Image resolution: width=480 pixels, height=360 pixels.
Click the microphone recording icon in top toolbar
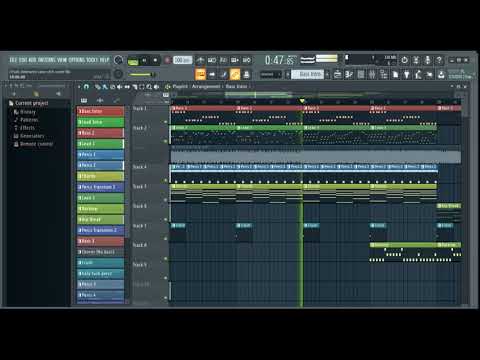coord(428,60)
